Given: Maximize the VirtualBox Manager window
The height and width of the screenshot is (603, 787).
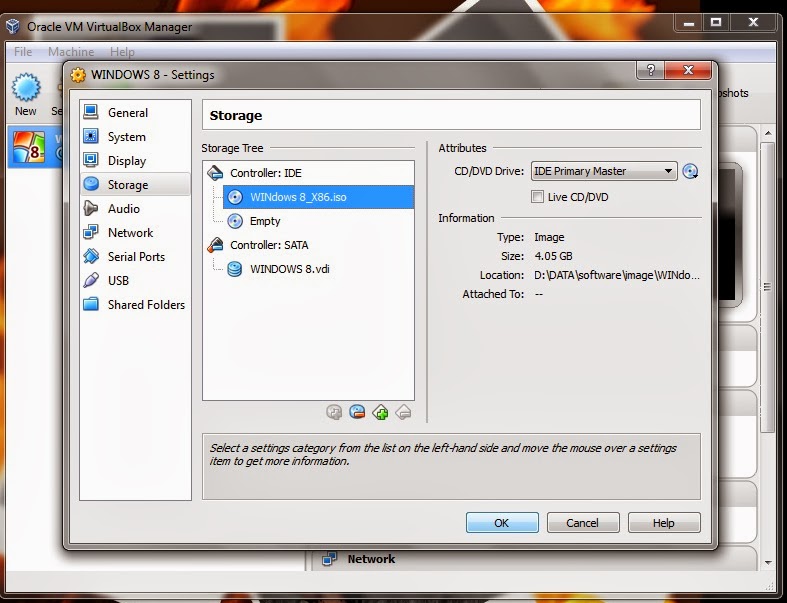Looking at the screenshot, I should coord(716,23).
